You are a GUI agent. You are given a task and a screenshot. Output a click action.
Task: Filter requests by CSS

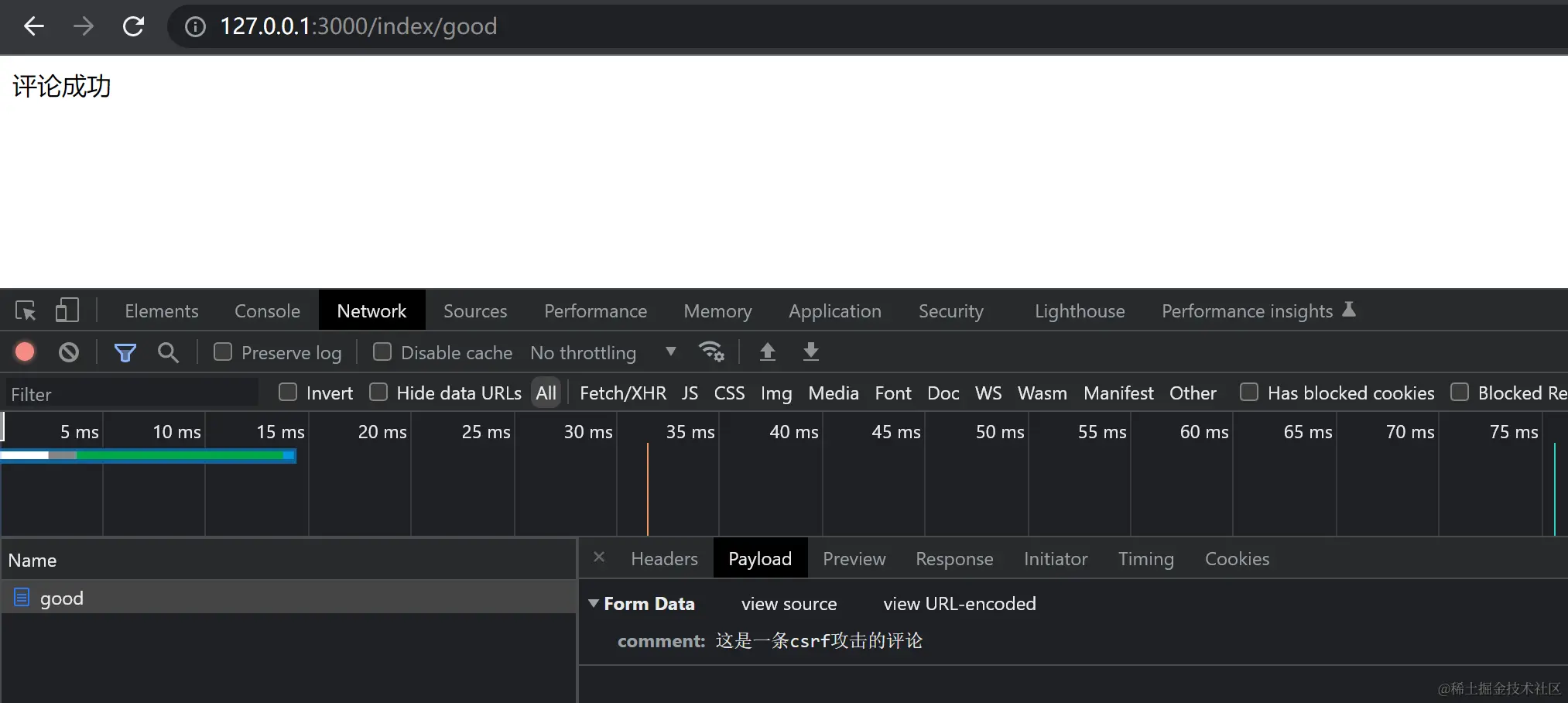pos(729,393)
